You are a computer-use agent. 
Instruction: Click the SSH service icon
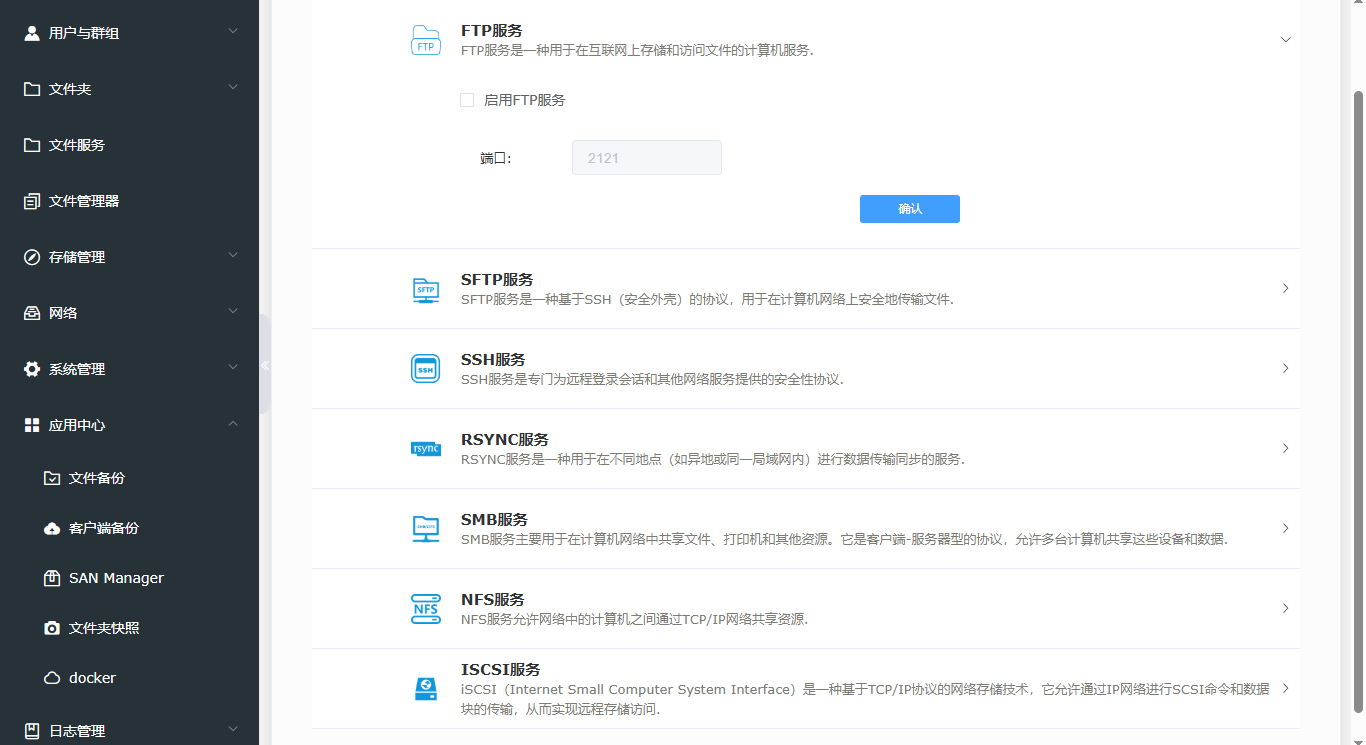tap(426, 368)
